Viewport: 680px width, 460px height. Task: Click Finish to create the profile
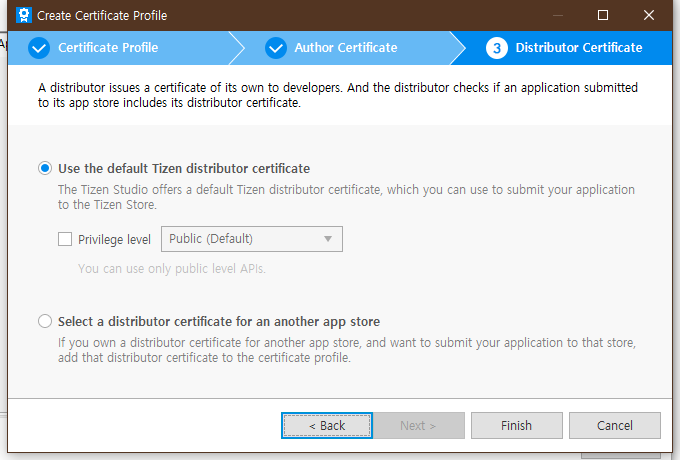(517, 425)
